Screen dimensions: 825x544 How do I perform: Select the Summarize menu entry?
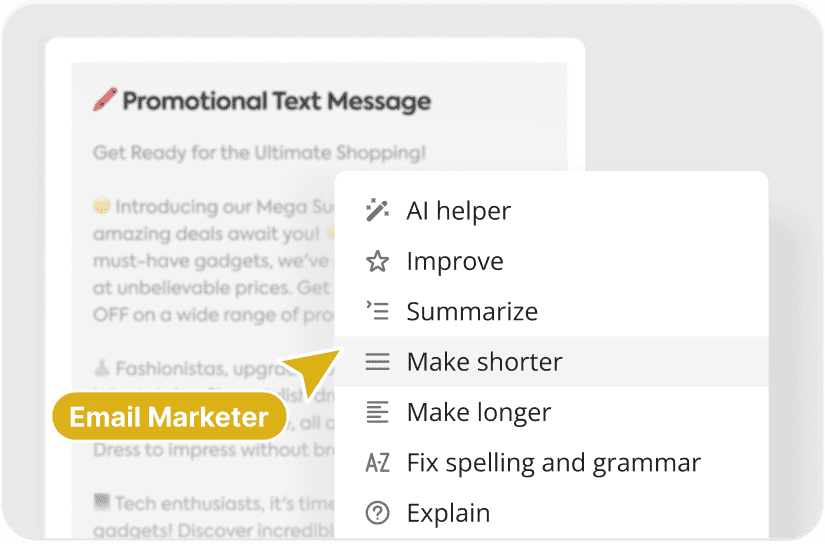(472, 311)
